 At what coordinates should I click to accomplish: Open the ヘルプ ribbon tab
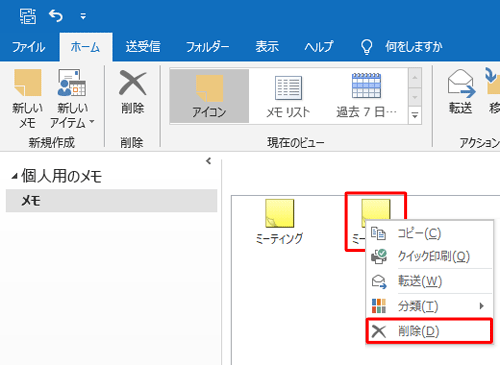[x=319, y=47]
